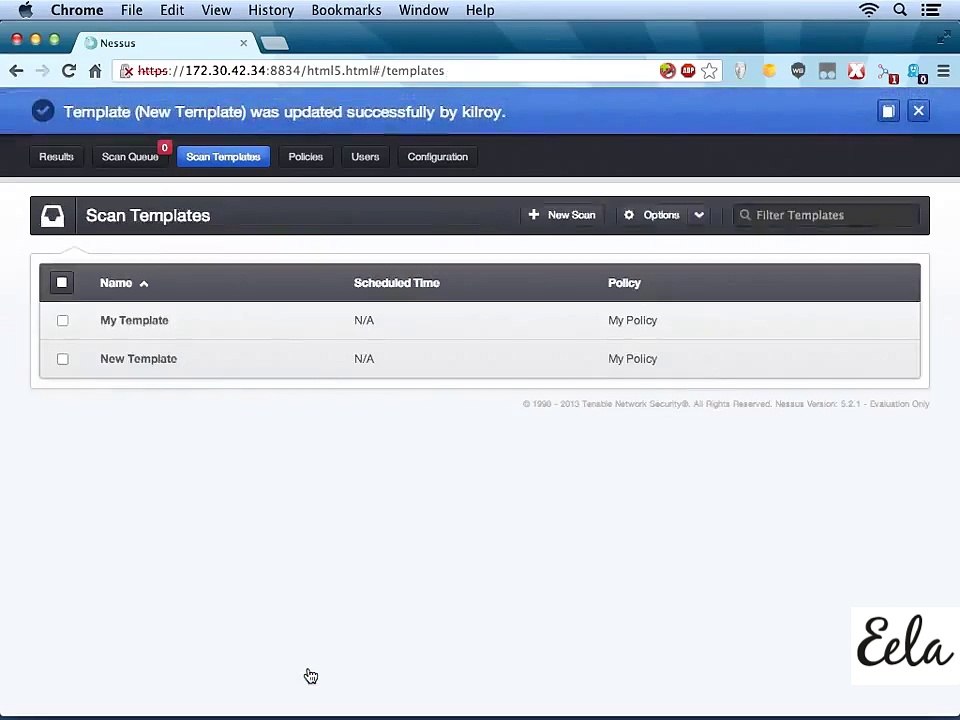
Task: Switch to the Users tab
Action: pos(365,157)
